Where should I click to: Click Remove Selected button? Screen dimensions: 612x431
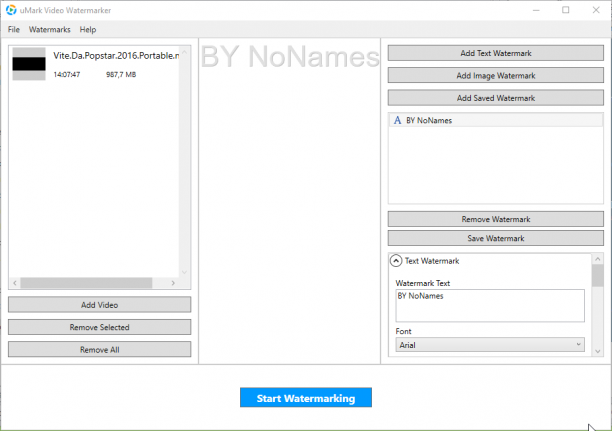click(100, 327)
